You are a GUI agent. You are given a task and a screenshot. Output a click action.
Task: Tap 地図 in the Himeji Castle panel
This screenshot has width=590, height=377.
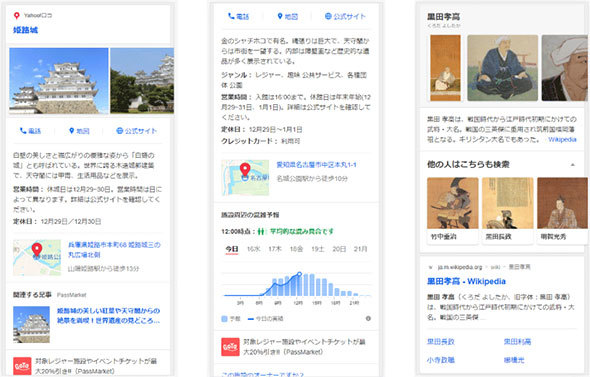coord(79,131)
